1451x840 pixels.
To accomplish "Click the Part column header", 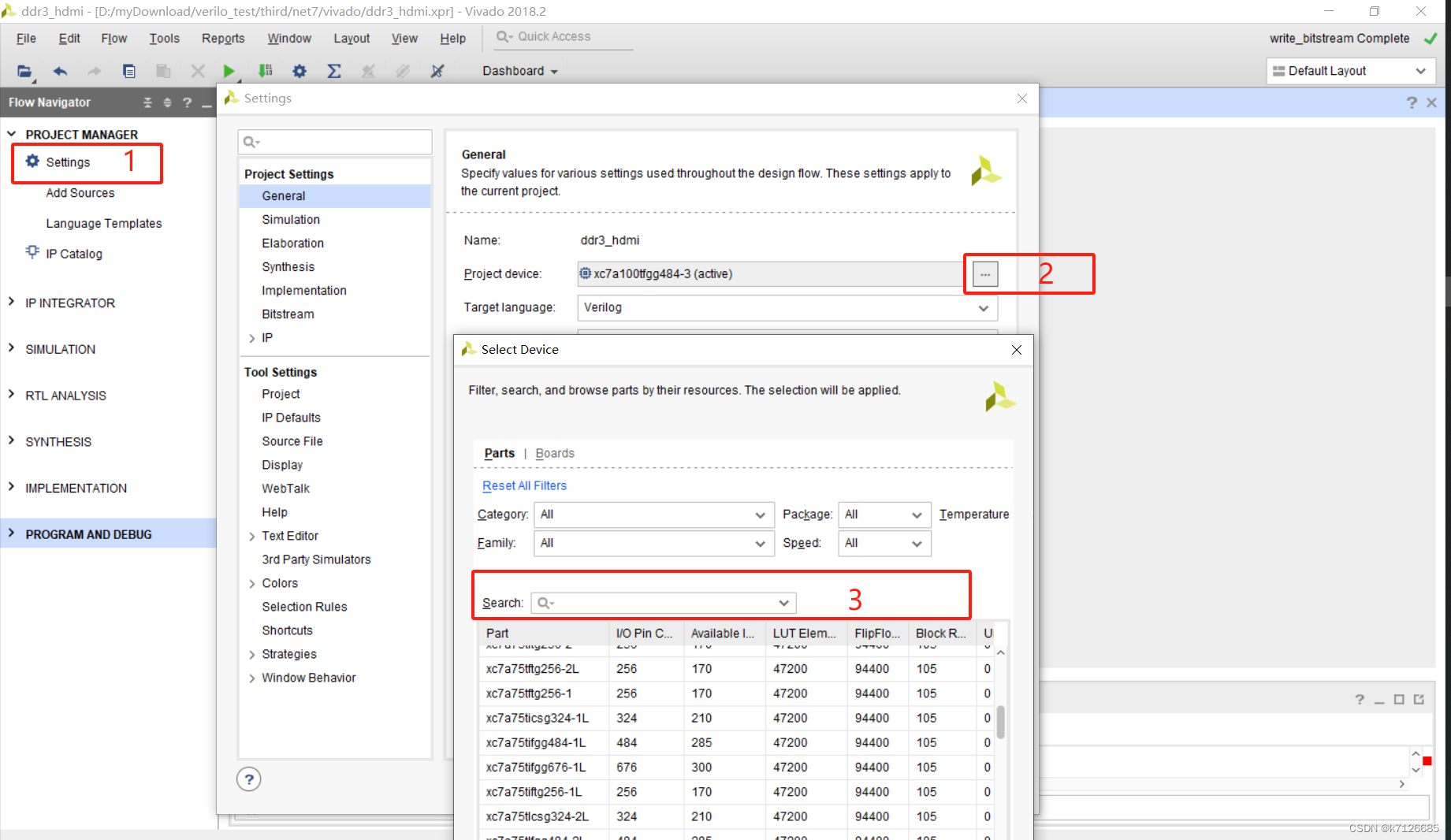I will [x=544, y=633].
